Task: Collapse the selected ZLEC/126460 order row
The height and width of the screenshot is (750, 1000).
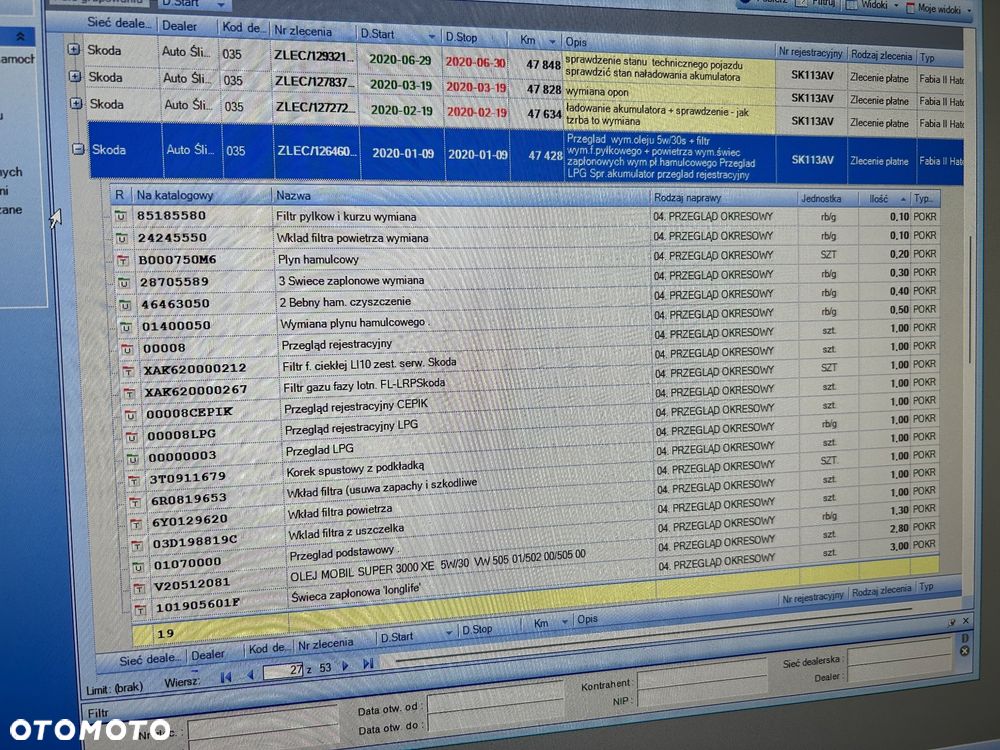Action: [x=78, y=149]
